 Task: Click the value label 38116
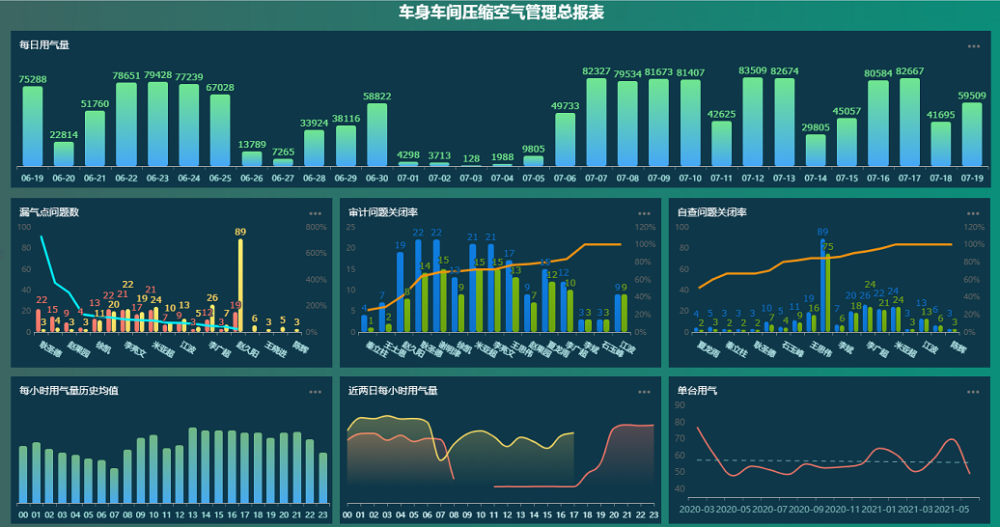346,119
